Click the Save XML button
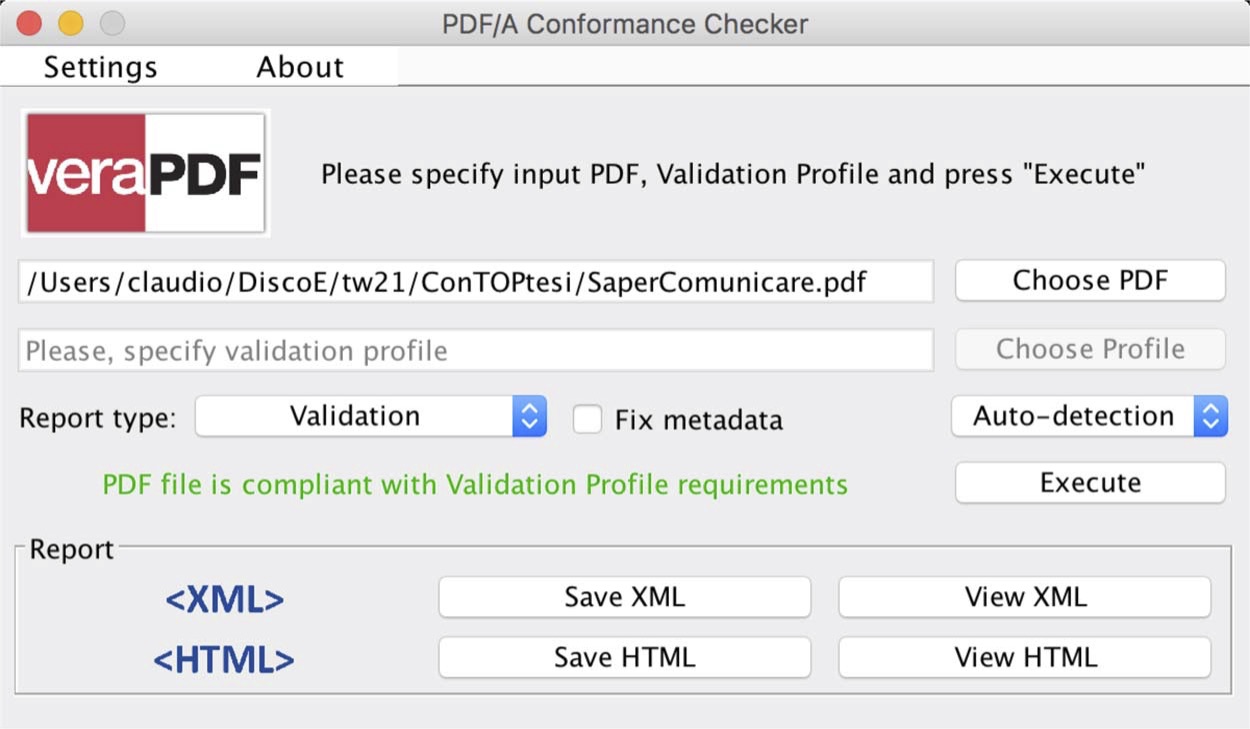The height and width of the screenshot is (729, 1250). coord(624,597)
